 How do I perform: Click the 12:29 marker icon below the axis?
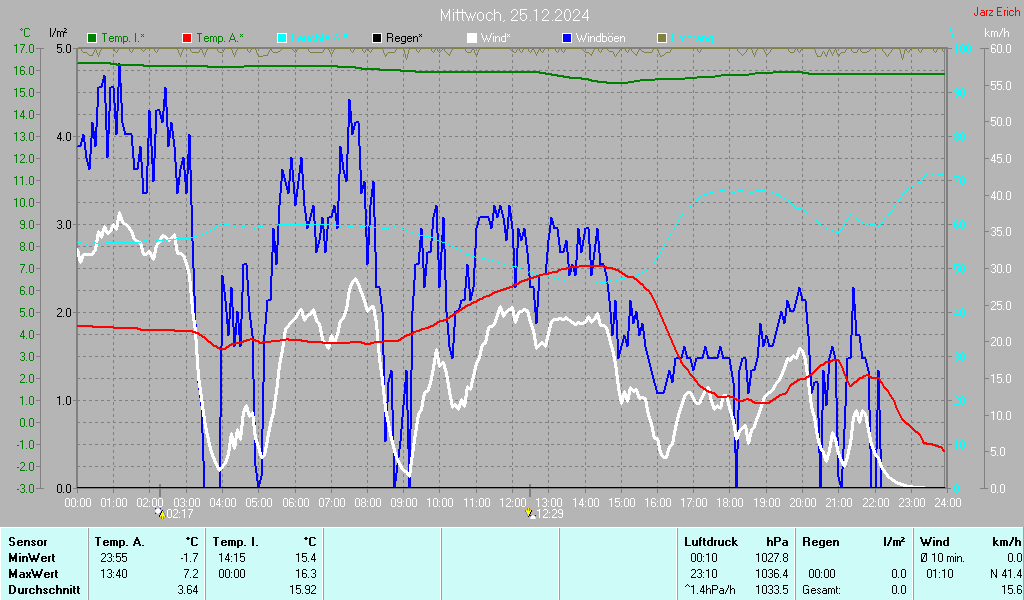point(530,514)
